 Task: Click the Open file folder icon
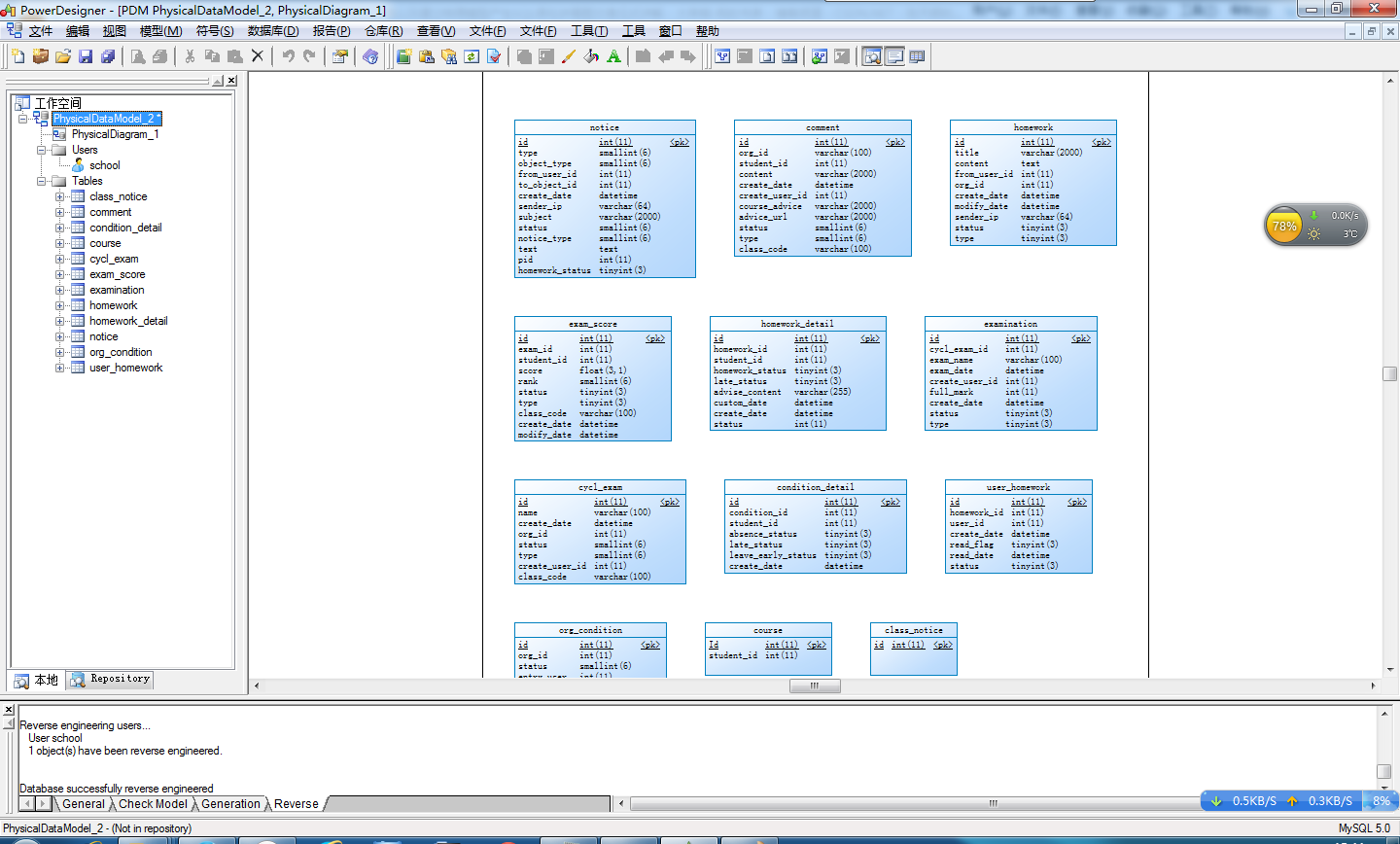(63, 56)
